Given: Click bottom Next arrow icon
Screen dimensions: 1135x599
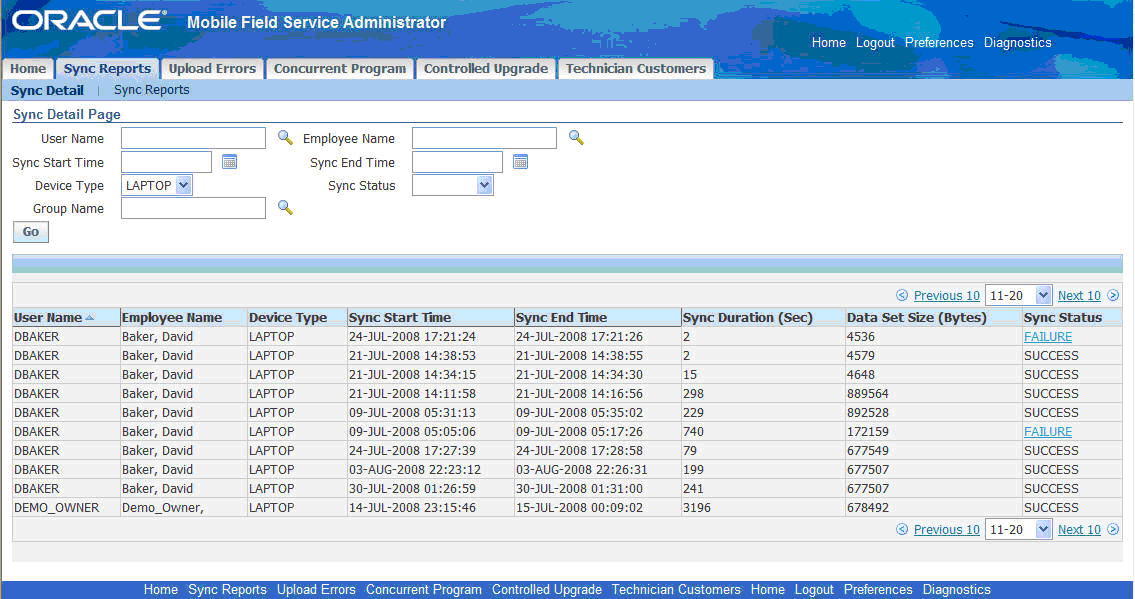Looking at the screenshot, I should tap(1113, 529).
